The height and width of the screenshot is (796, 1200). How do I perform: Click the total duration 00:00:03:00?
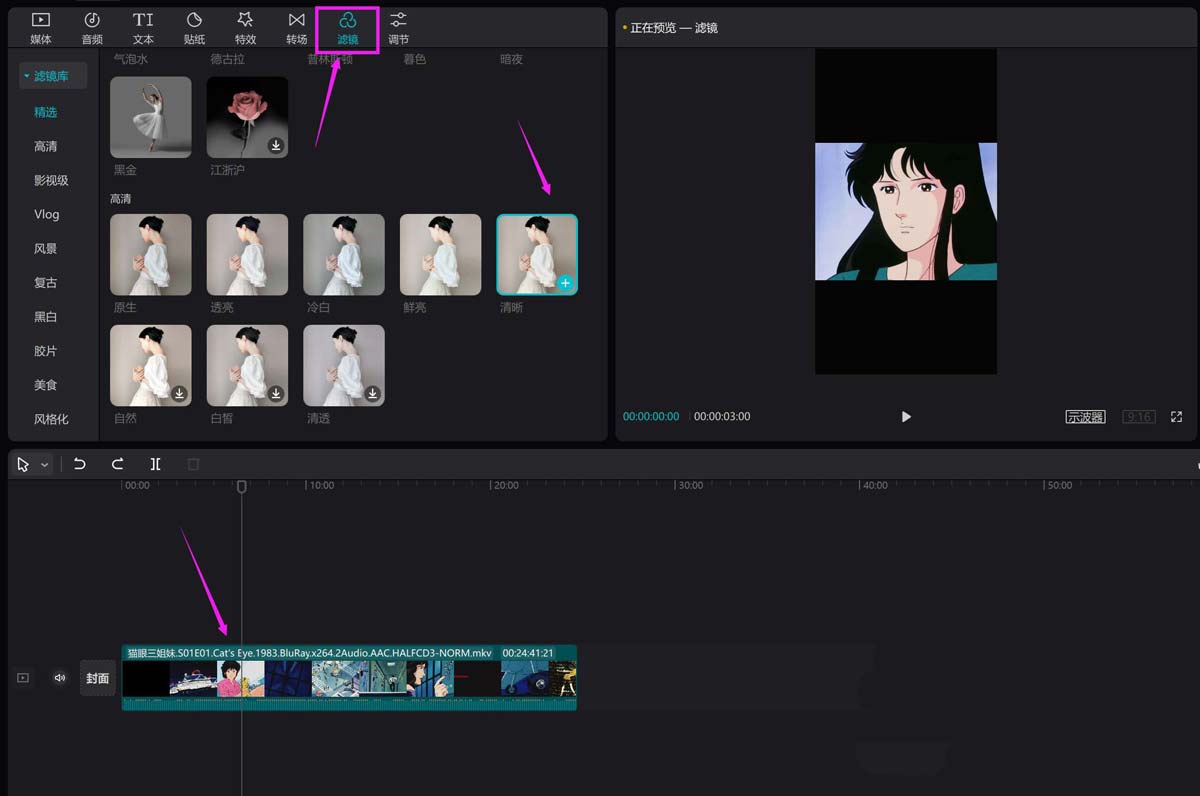click(722, 416)
